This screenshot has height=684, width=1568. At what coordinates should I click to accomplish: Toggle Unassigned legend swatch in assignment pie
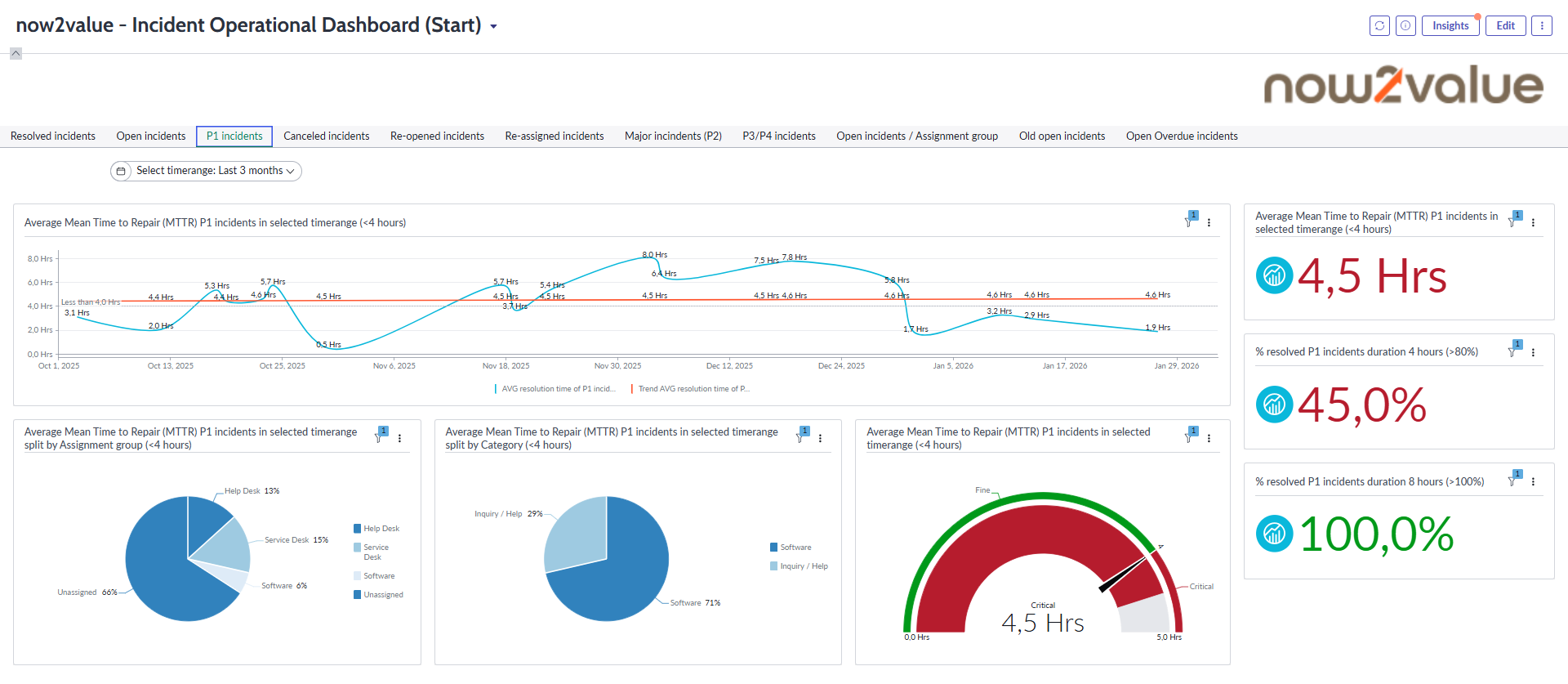(x=358, y=595)
